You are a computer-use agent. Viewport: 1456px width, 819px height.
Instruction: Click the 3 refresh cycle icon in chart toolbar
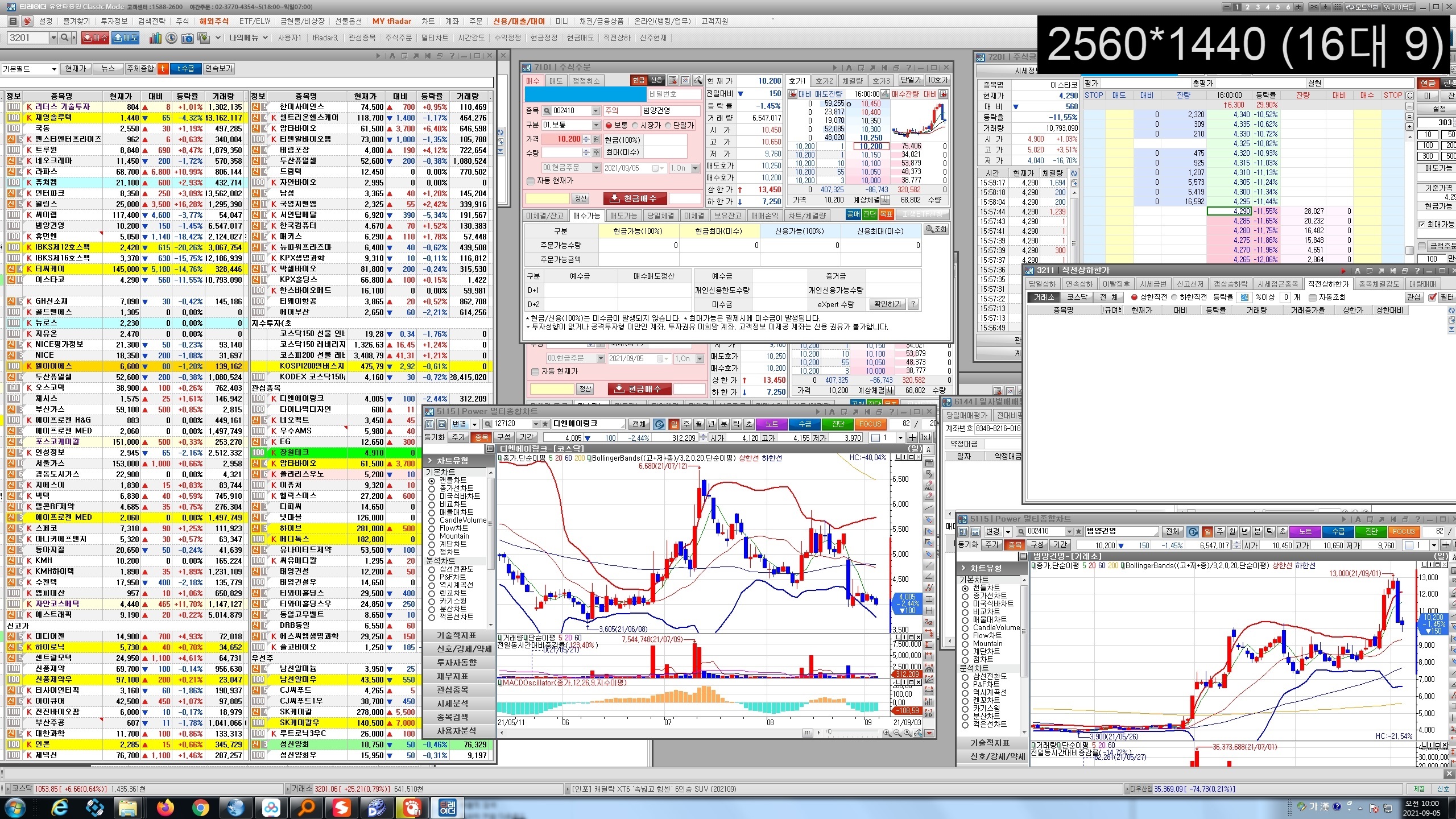(659, 424)
